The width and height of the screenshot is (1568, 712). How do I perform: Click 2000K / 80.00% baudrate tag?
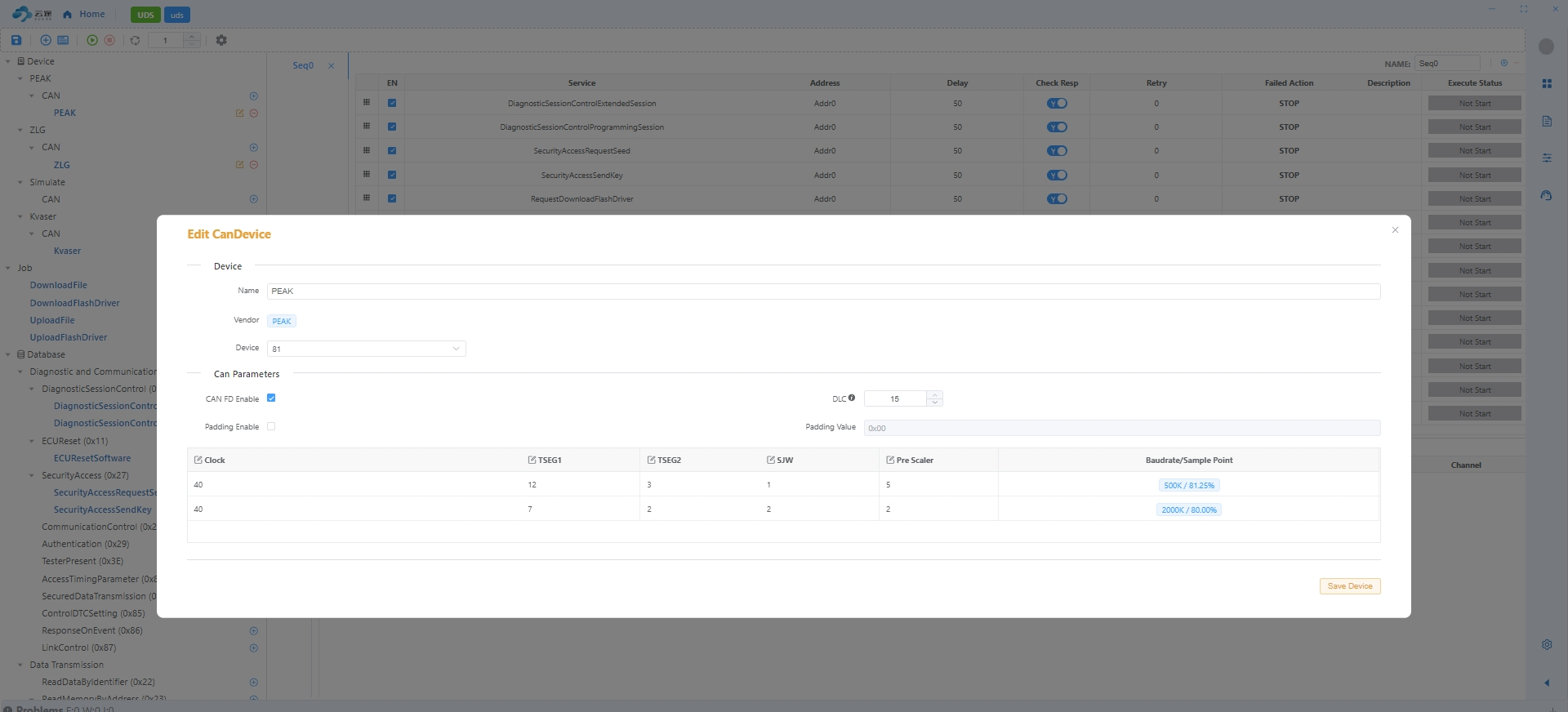(x=1189, y=510)
